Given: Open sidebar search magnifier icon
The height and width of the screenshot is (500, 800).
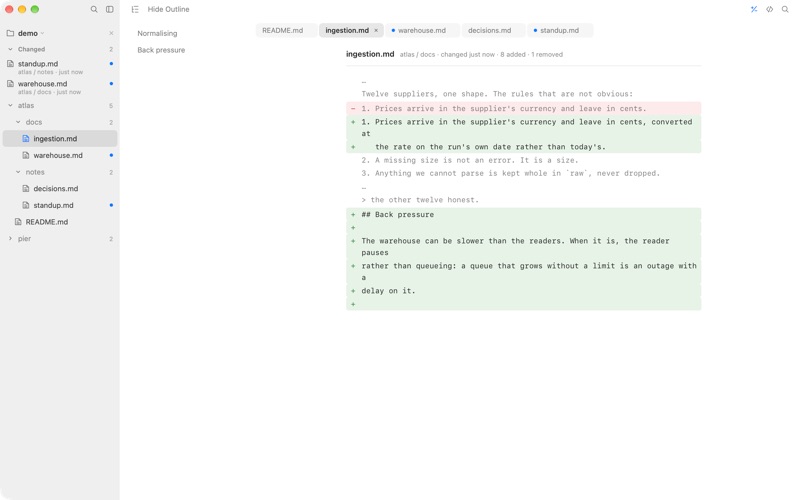Looking at the screenshot, I should pos(94,9).
